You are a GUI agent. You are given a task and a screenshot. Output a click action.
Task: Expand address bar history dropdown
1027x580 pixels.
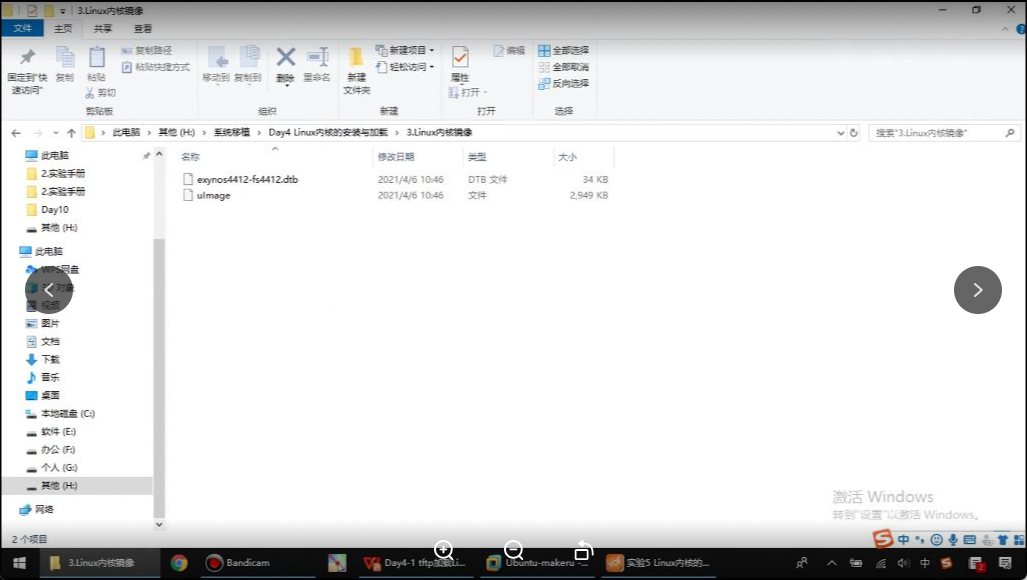840,133
